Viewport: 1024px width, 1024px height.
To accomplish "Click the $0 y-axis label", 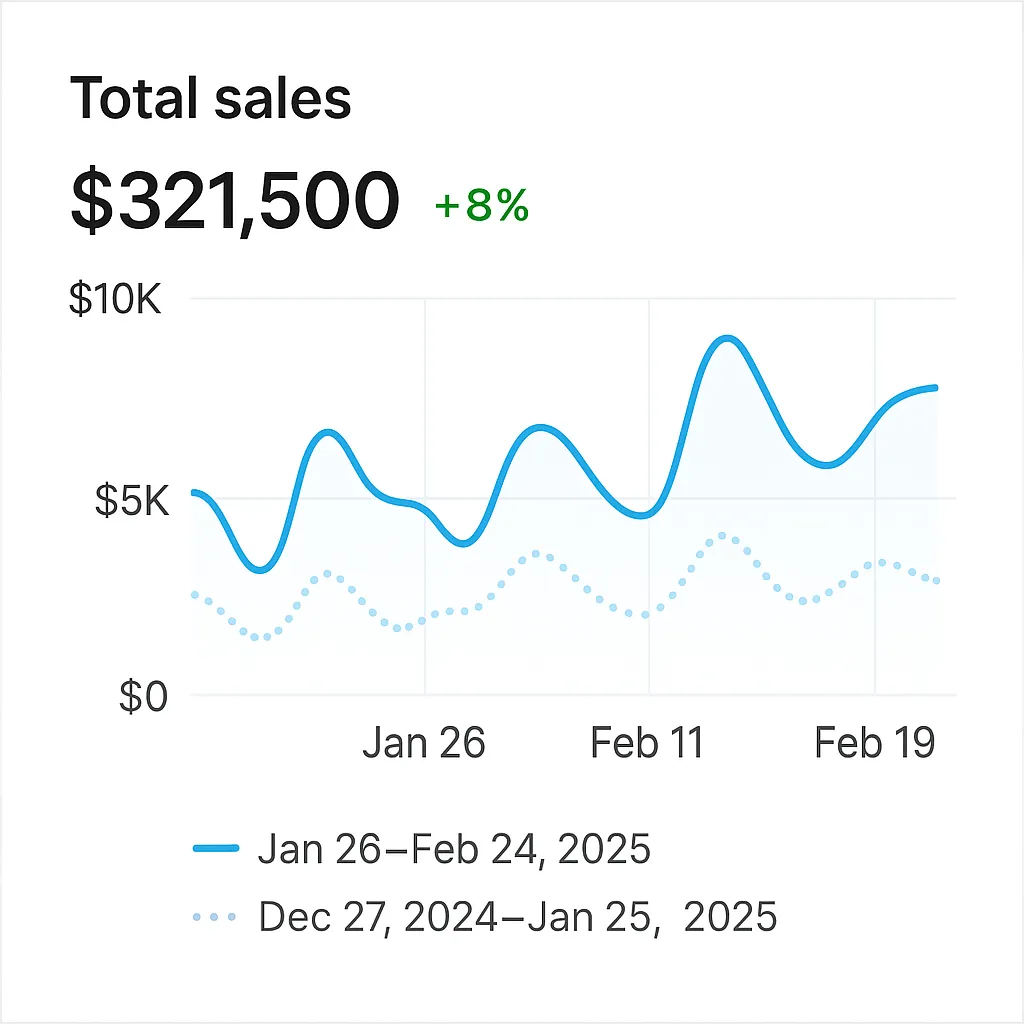I will point(144,696).
